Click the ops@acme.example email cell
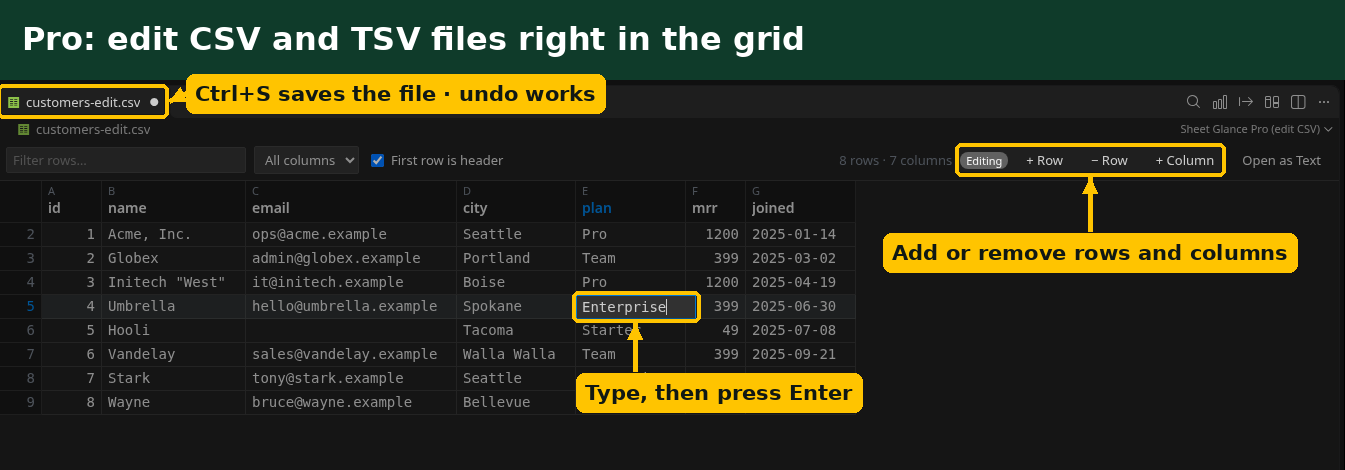 [350, 234]
